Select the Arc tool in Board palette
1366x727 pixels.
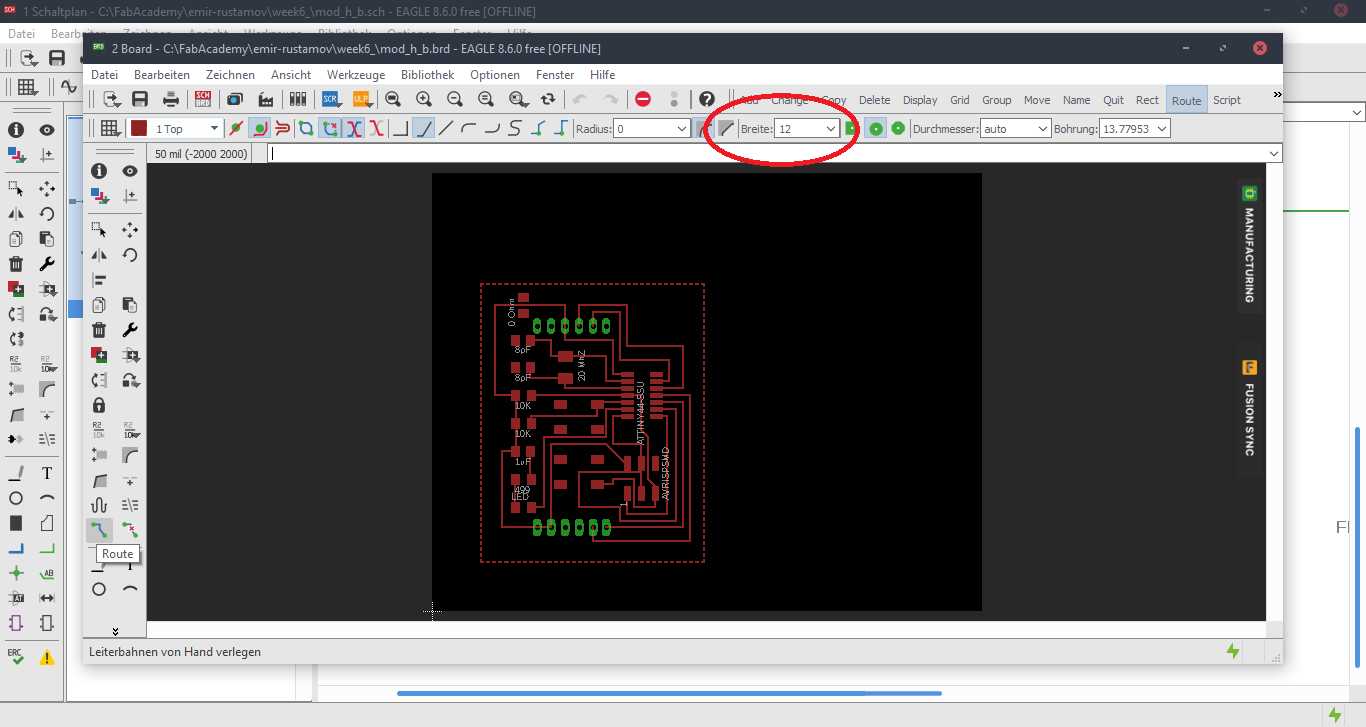[x=130, y=590]
